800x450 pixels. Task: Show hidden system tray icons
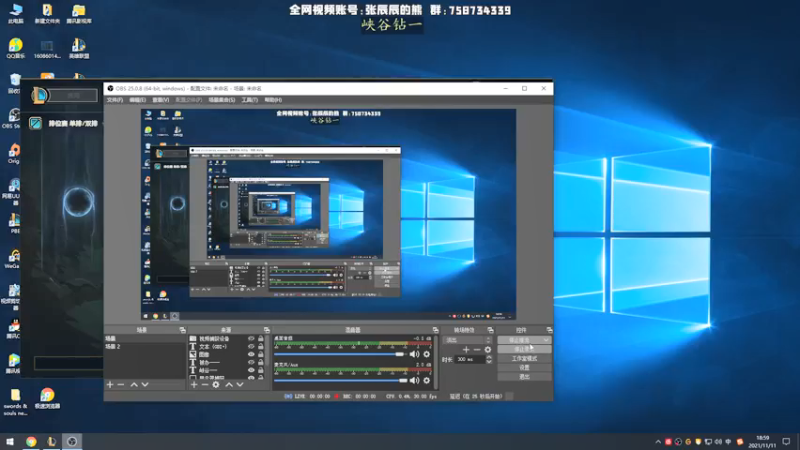(x=658, y=442)
